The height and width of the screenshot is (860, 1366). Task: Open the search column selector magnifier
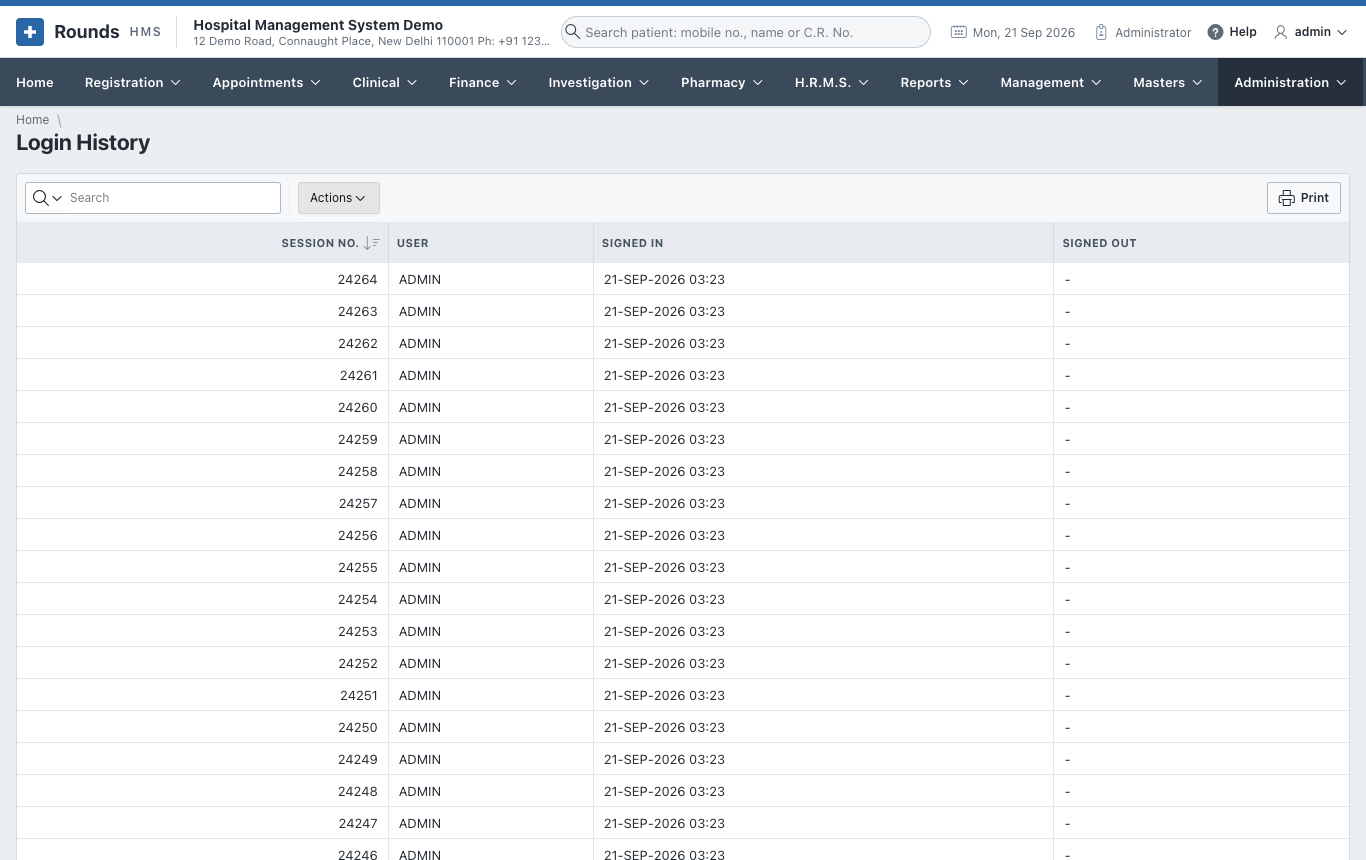point(47,198)
